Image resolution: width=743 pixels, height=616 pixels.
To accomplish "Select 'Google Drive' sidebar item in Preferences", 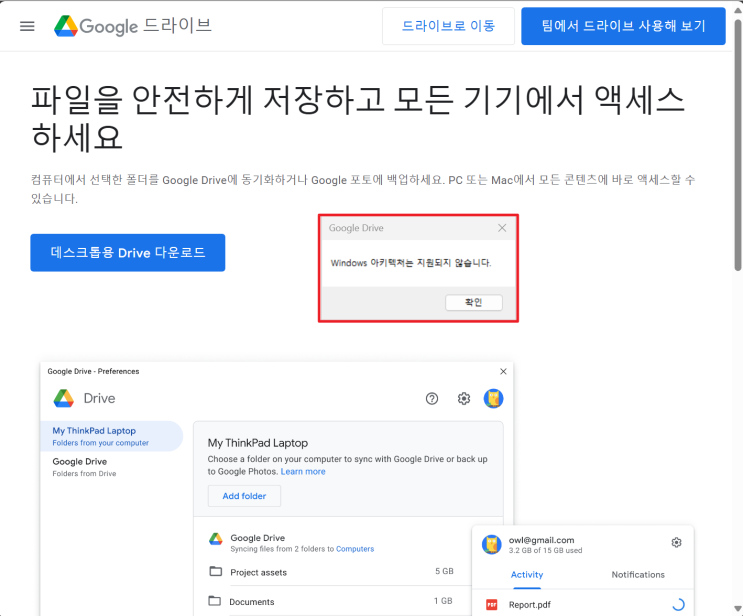I will (84, 467).
